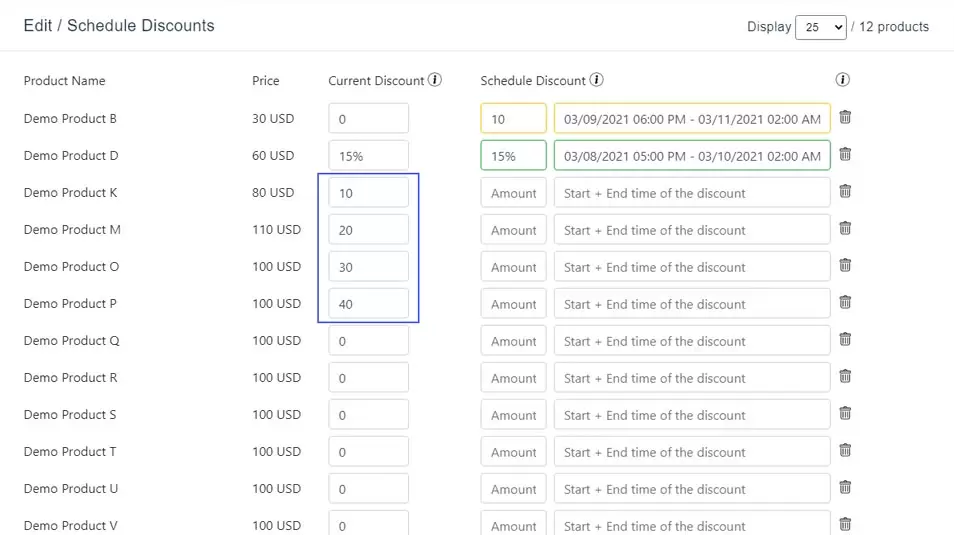
Task: Edit current discount of Demo Product B
Action: click(x=369, y=119)
